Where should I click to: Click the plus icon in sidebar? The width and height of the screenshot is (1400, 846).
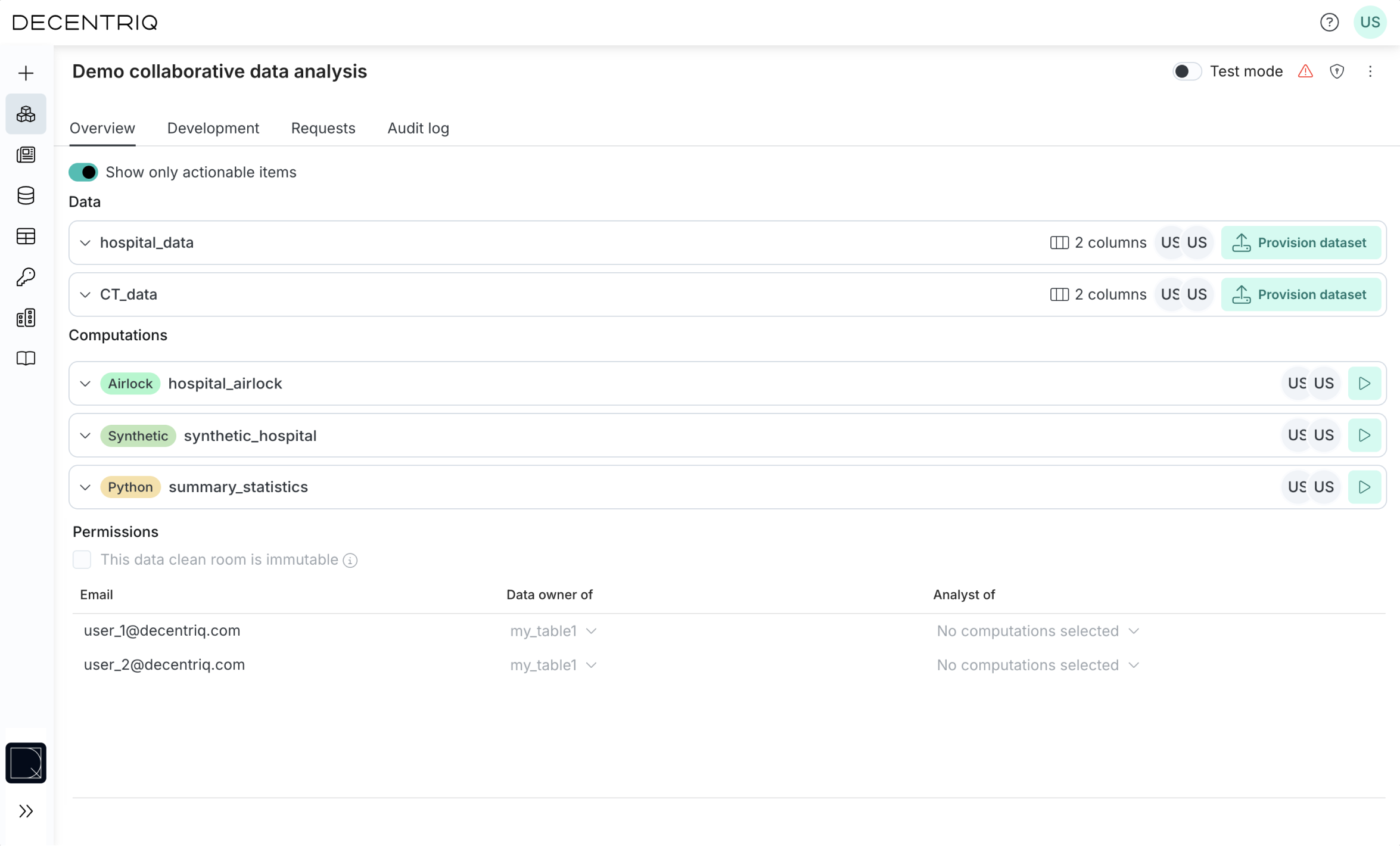pos(26,73)
